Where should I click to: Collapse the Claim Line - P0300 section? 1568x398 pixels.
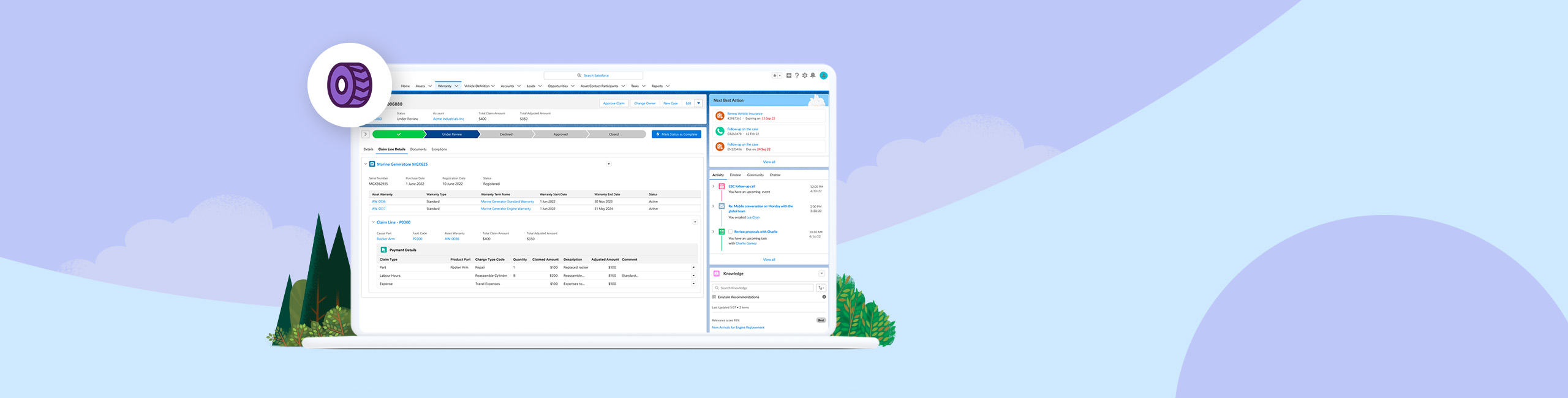[x=373, y=222]
